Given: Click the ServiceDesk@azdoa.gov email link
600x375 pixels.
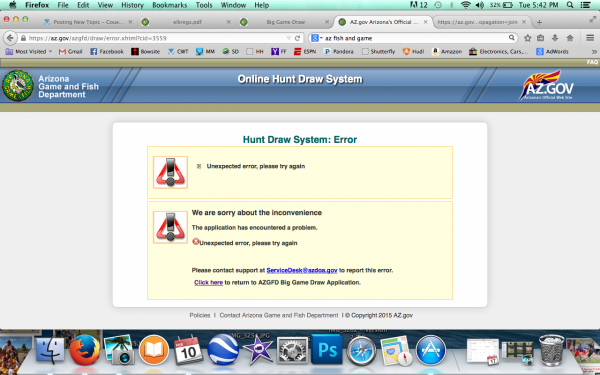Looking at the screenshot, I should pos(302,270).
